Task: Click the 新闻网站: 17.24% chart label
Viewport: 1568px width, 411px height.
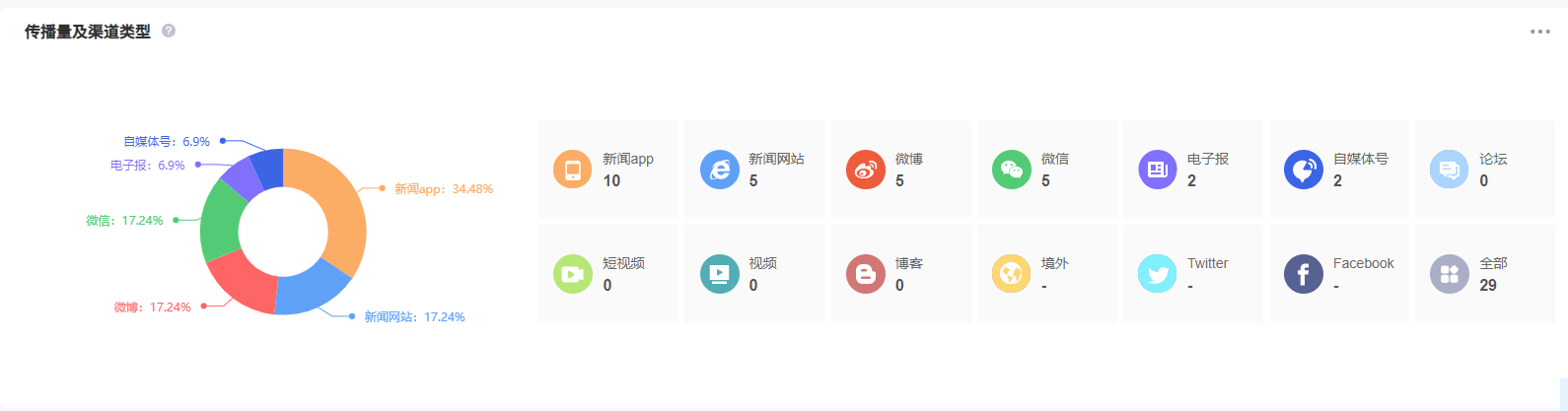Action: click(414, 317)
